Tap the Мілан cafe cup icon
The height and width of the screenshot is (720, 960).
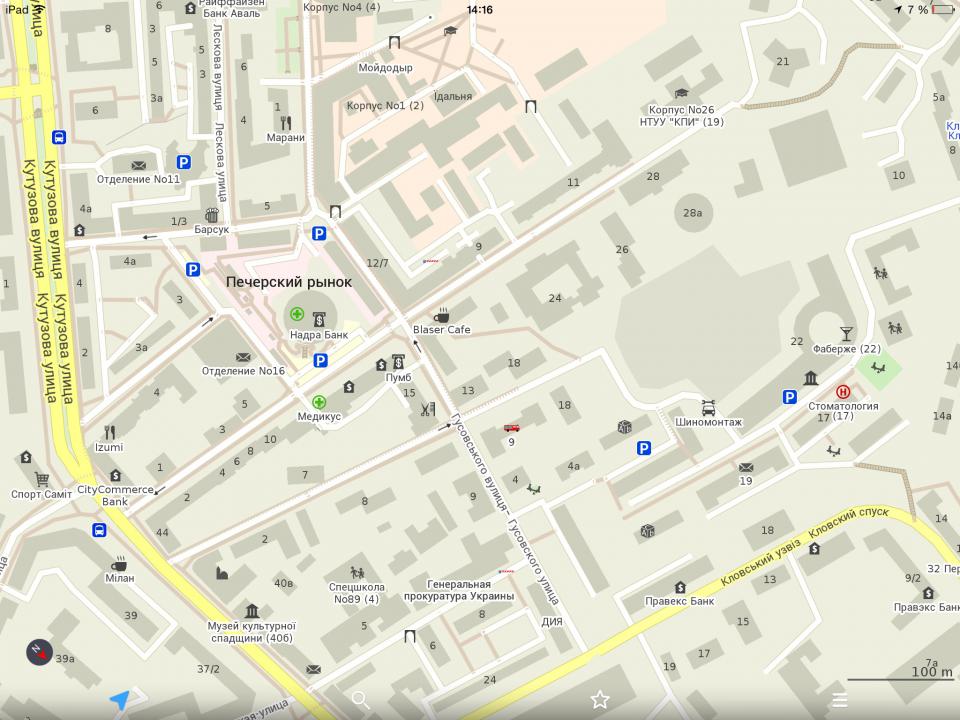pos(119,563)
